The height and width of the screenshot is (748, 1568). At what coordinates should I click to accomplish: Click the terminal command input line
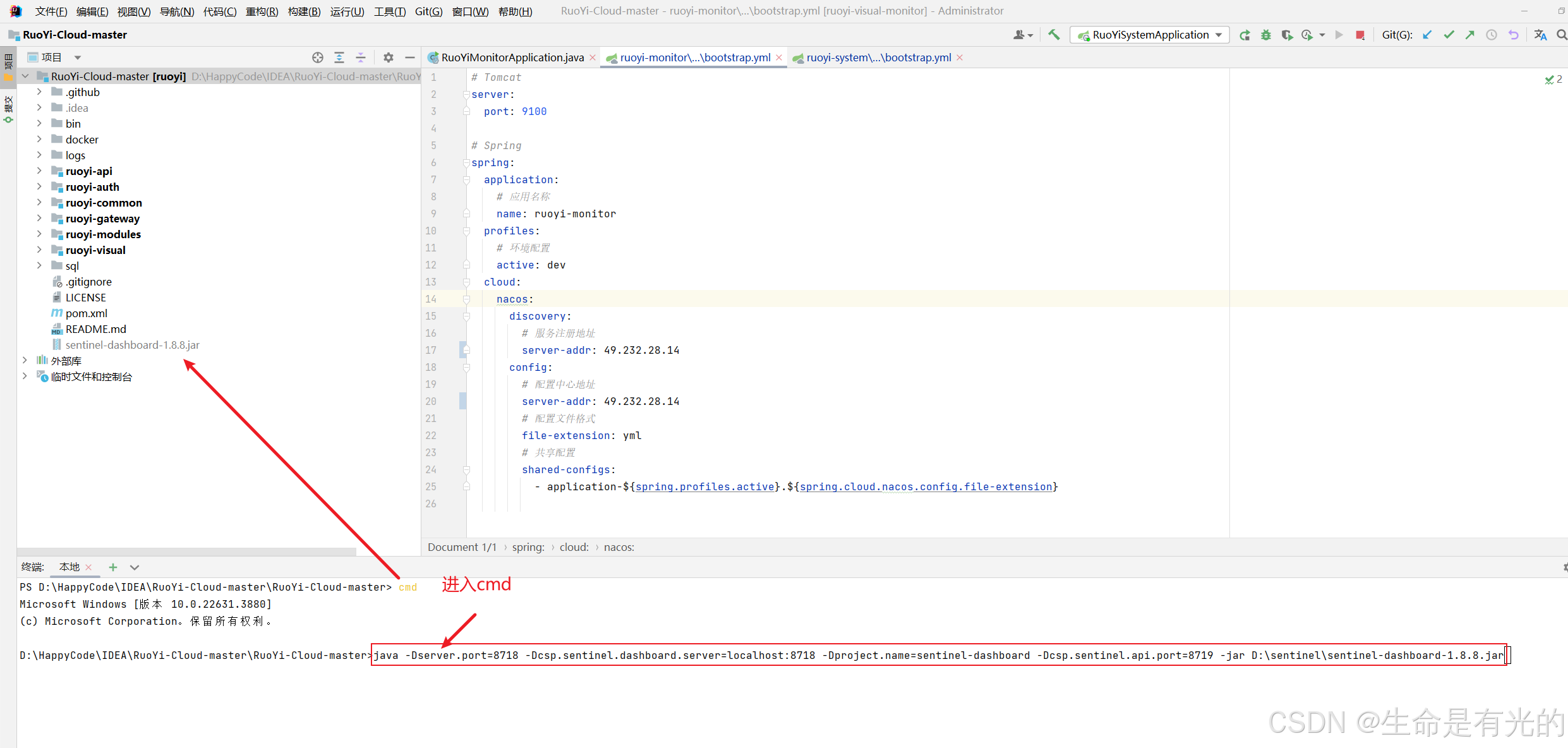coord(939,655)
